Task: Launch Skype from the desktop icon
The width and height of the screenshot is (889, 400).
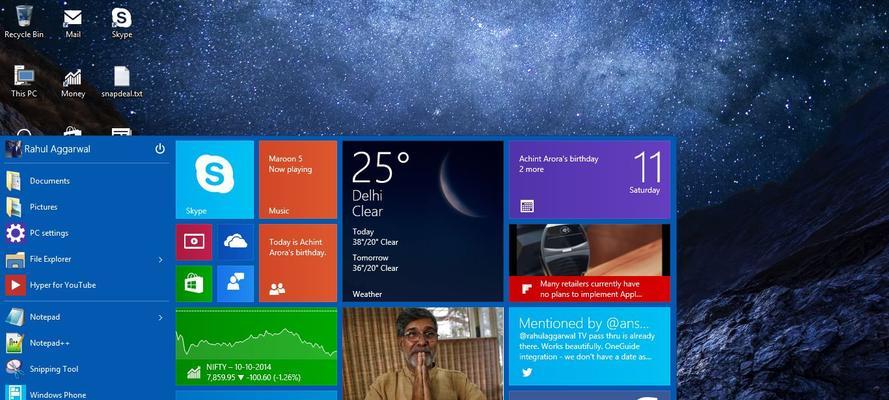Action: tap(121, 22)
